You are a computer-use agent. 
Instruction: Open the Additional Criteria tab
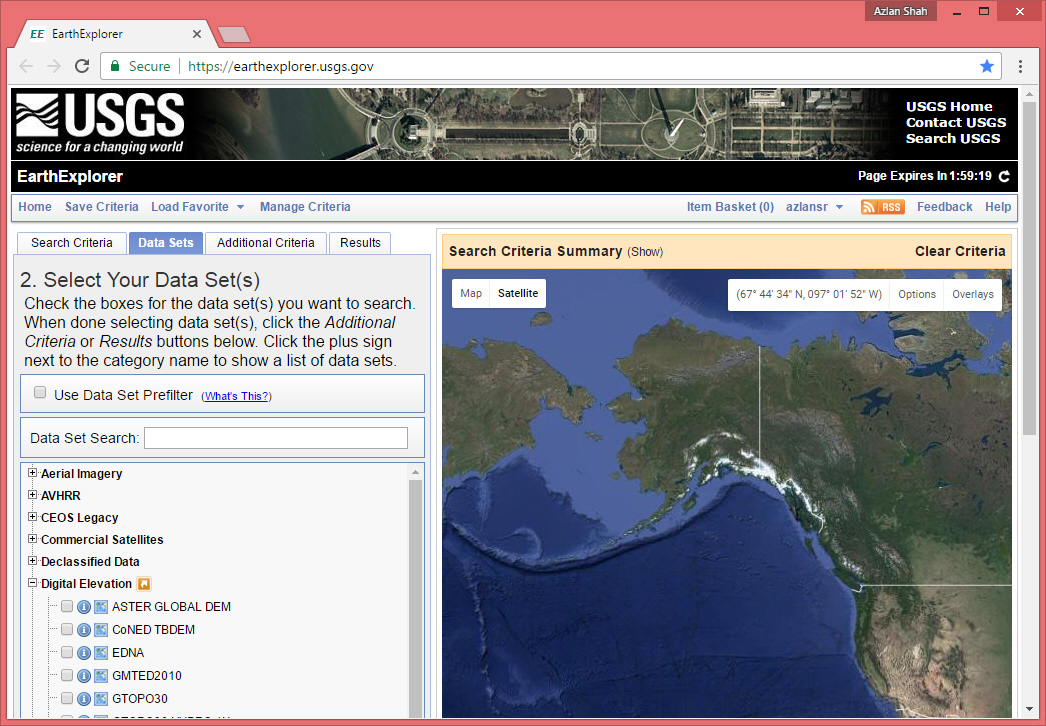click(x=266, y=243)
